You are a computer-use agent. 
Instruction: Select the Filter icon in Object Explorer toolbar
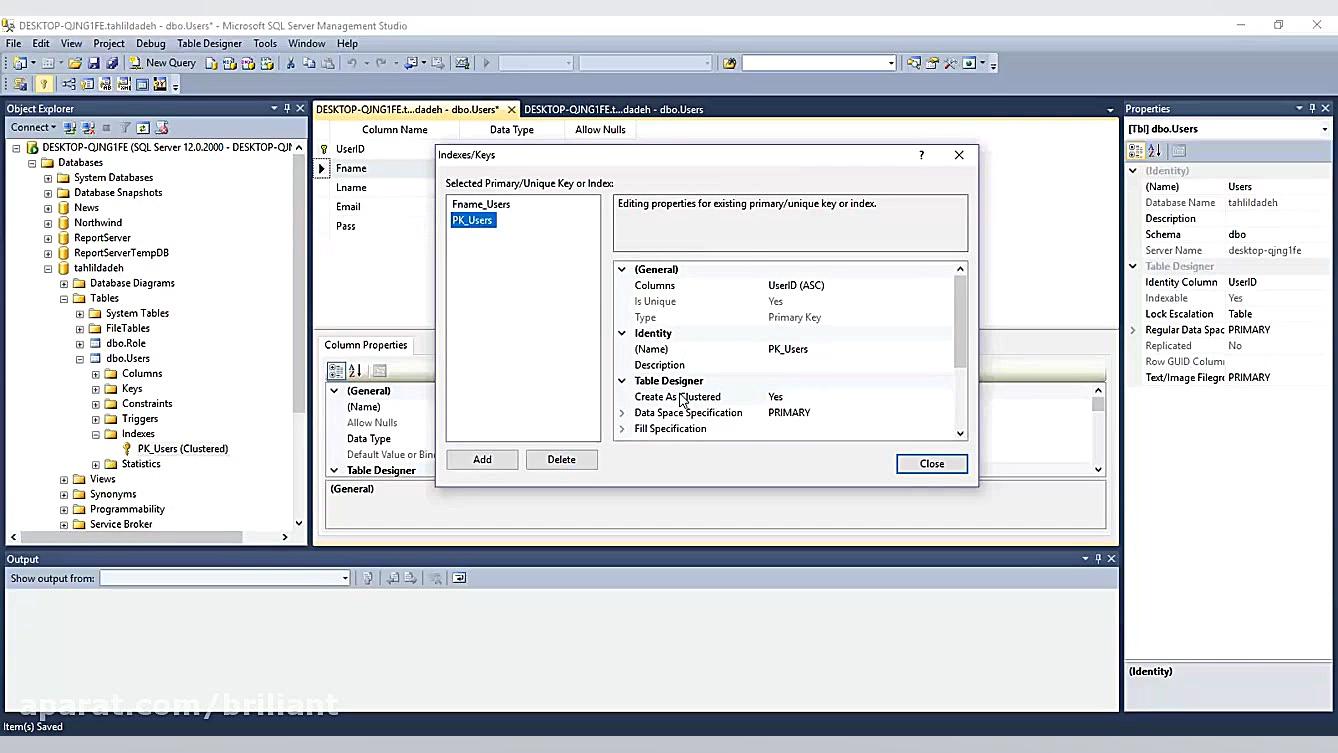pyautogui.click(x=125, y=127)
